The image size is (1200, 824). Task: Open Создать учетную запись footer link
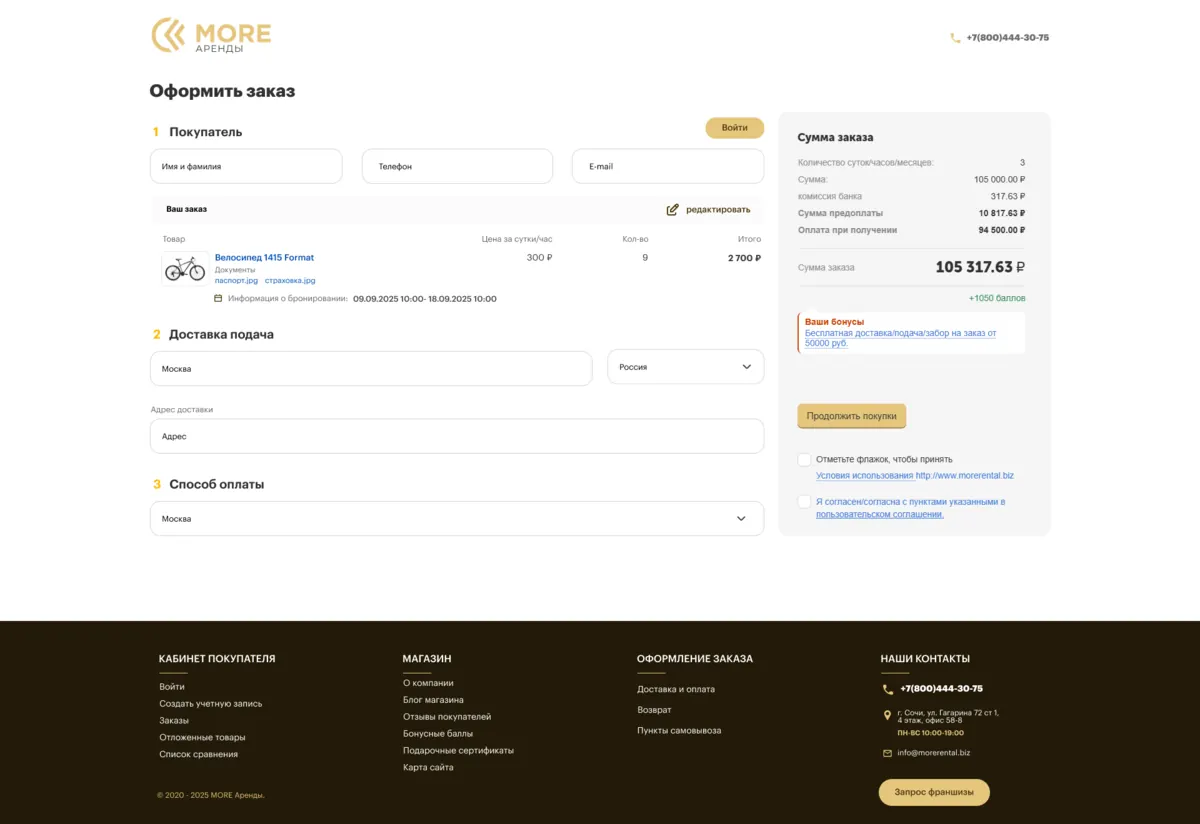pyautogui.click(x=211, y=704)
